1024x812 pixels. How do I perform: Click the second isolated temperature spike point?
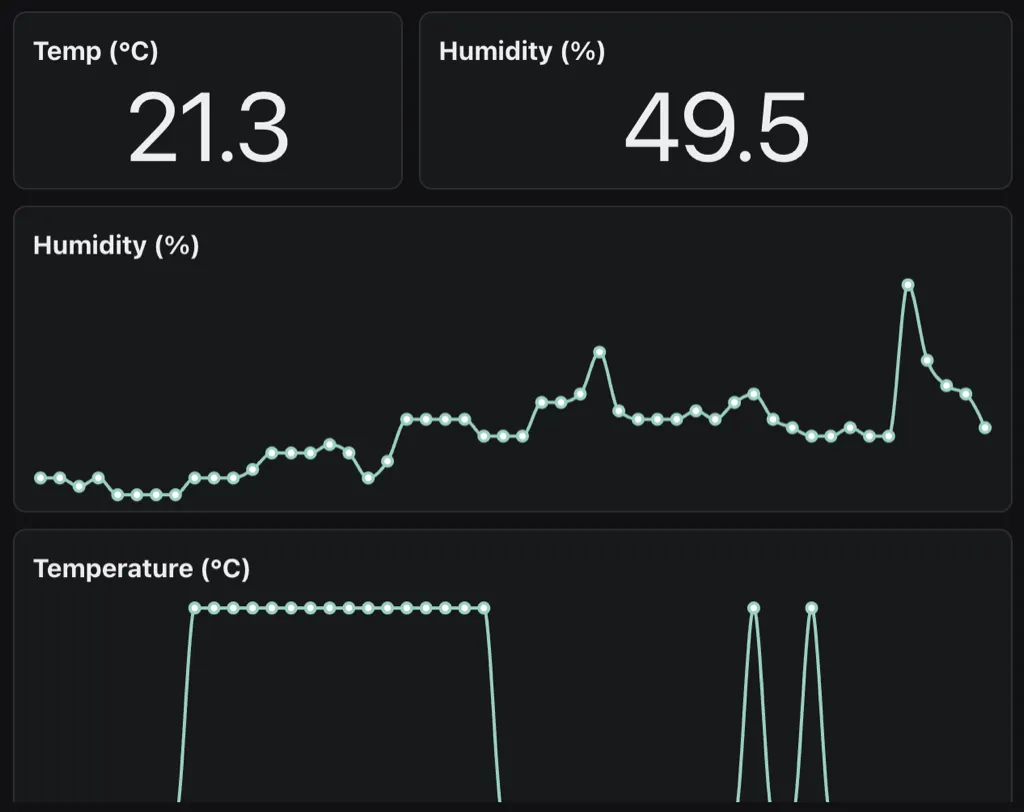tap(812, 608)
